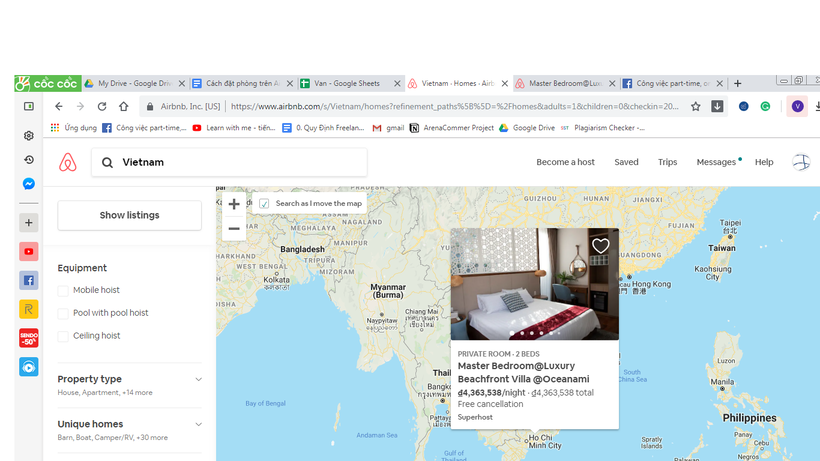This screenshot has width=820, height=461.
Task: Open Sendo shortcut in the sidebar
Action: pyautogui.click(x=29, y=338)
